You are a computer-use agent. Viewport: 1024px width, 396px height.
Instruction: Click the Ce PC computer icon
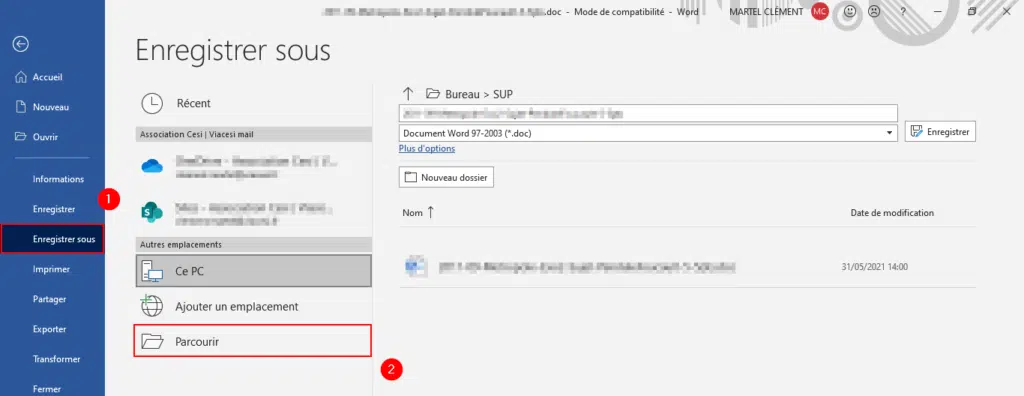point(152,271)
